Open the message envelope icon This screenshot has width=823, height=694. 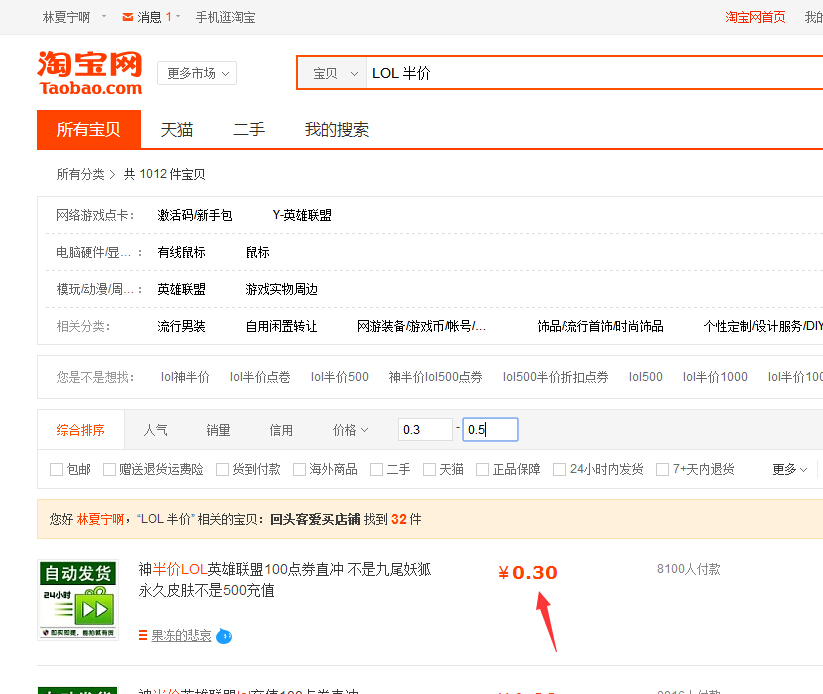[128, 17]
